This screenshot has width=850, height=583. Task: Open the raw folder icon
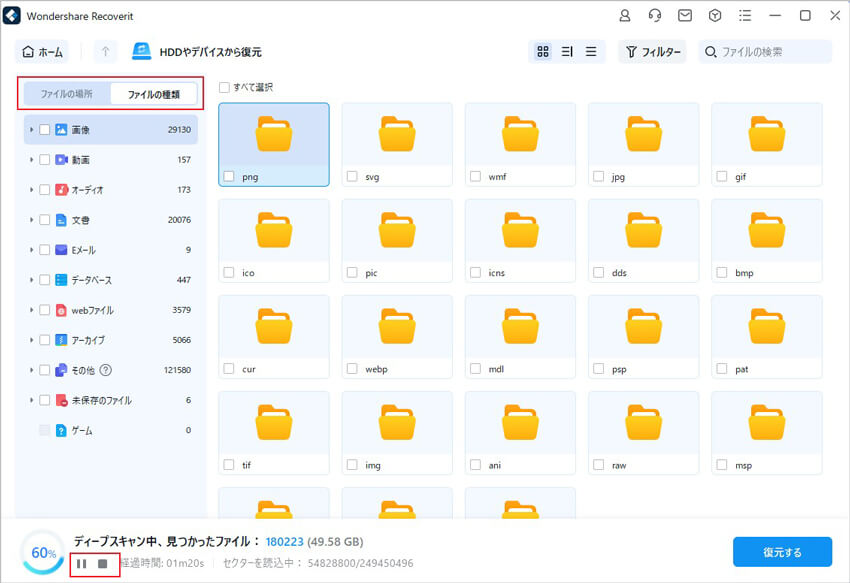[x=643, y=422]
